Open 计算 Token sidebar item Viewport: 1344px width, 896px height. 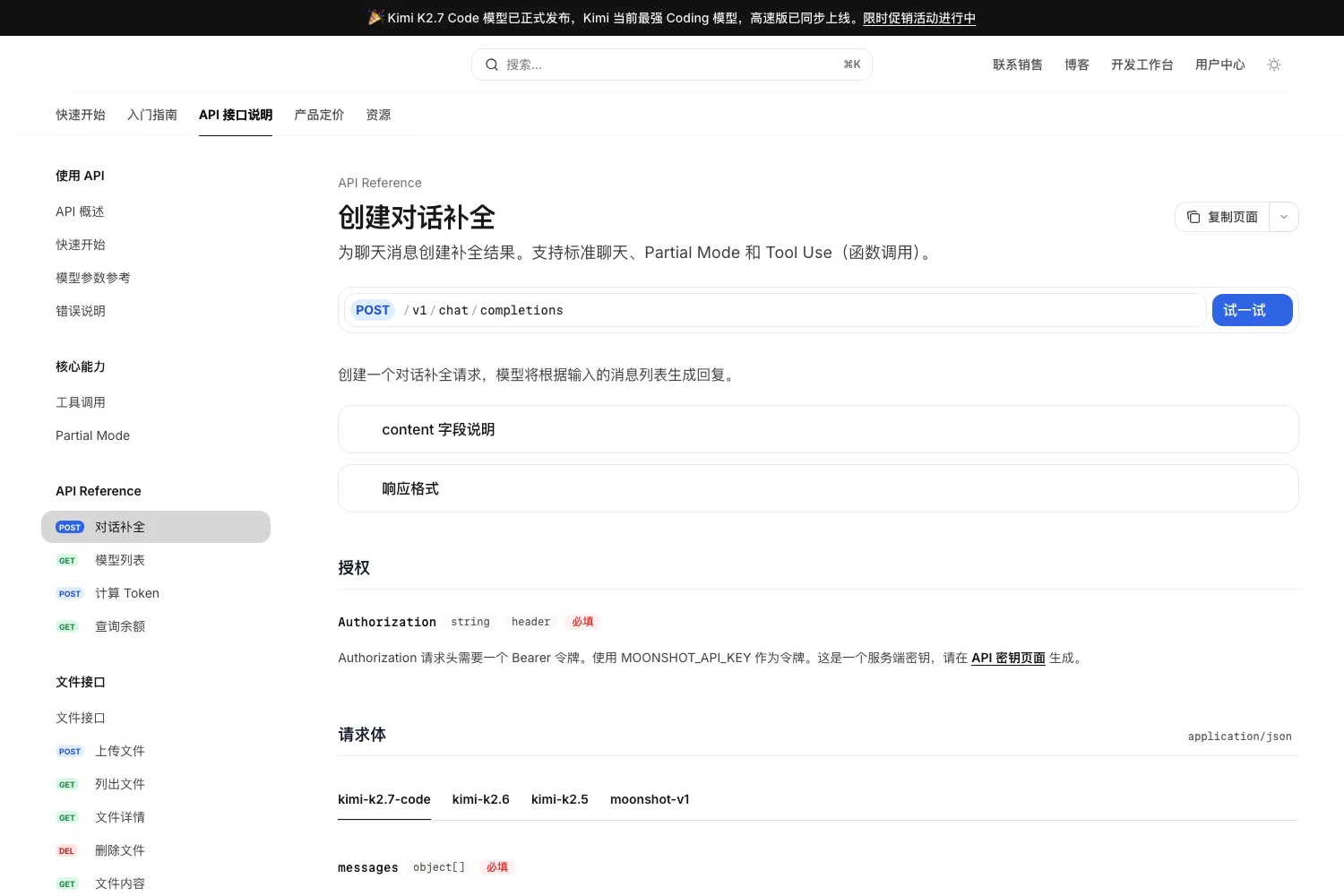pos(156,593)
